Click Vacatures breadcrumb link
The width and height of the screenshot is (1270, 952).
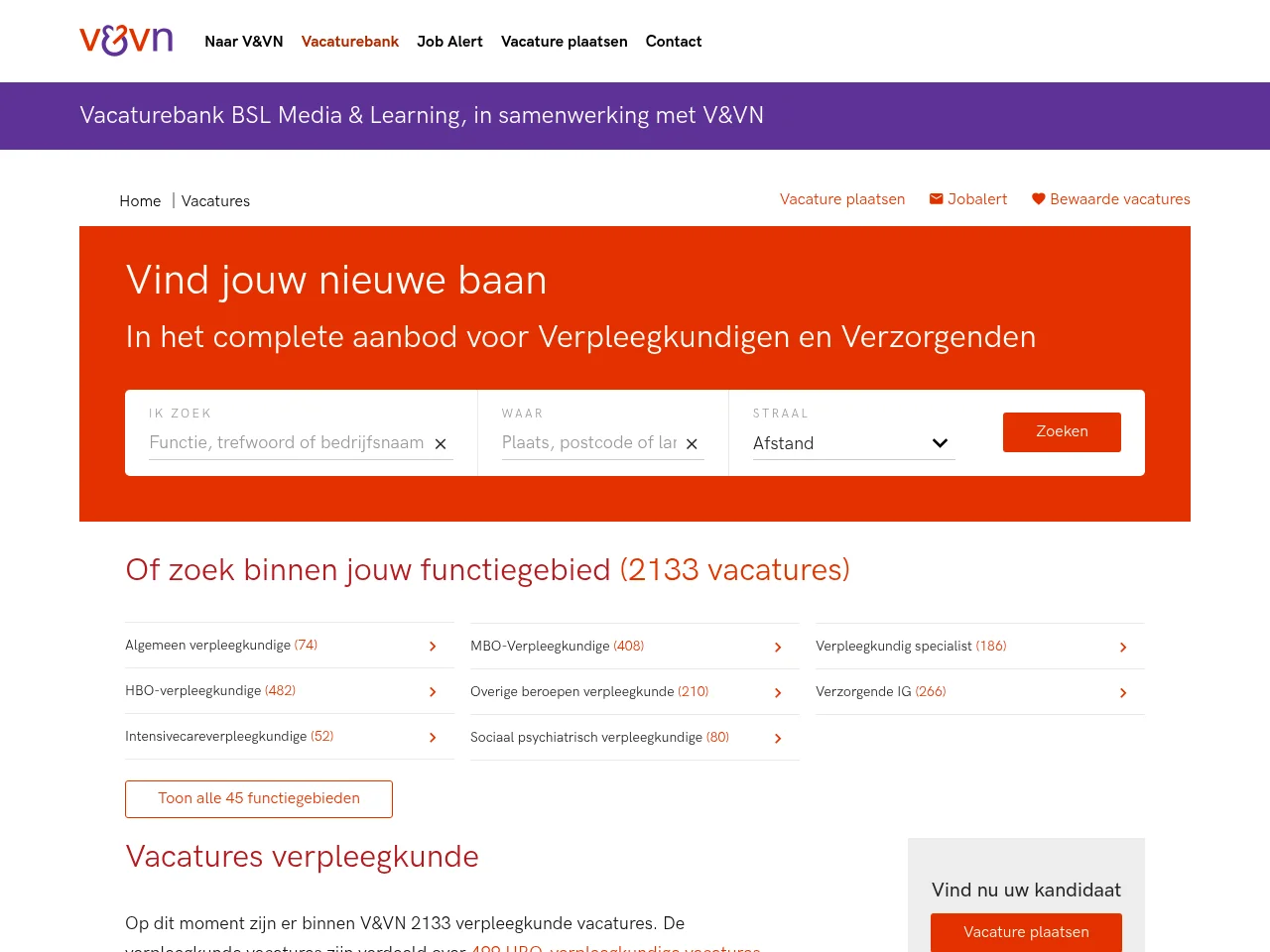[215, 201]
